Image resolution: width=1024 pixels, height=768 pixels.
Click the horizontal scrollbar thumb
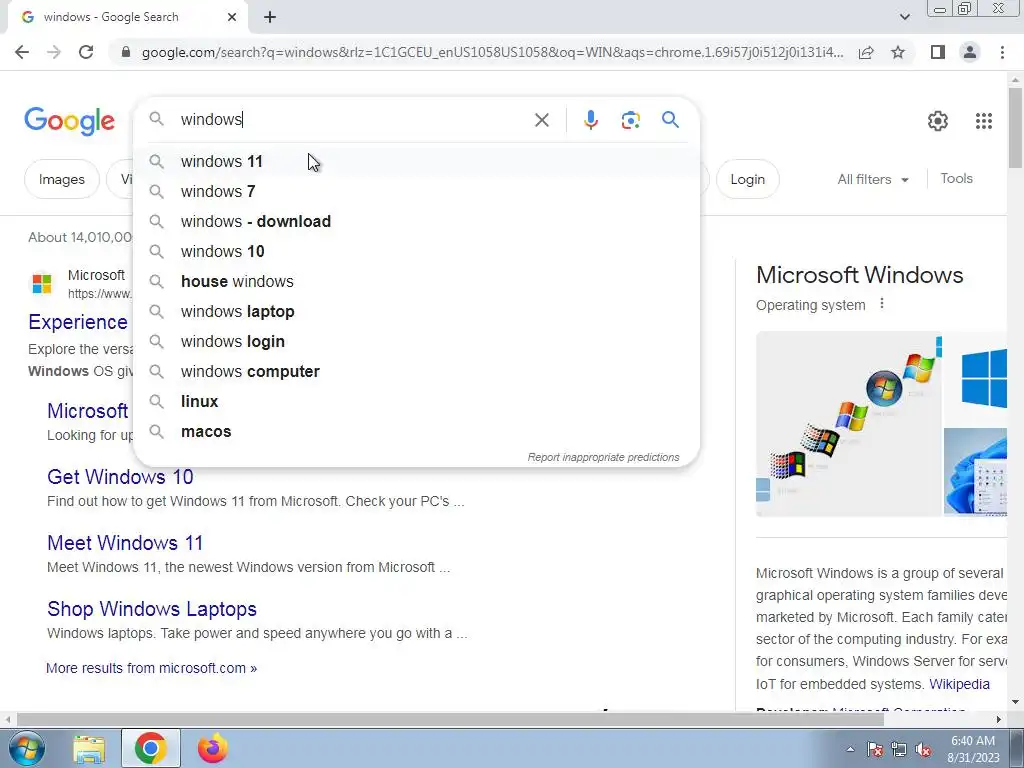pos(450,719)
